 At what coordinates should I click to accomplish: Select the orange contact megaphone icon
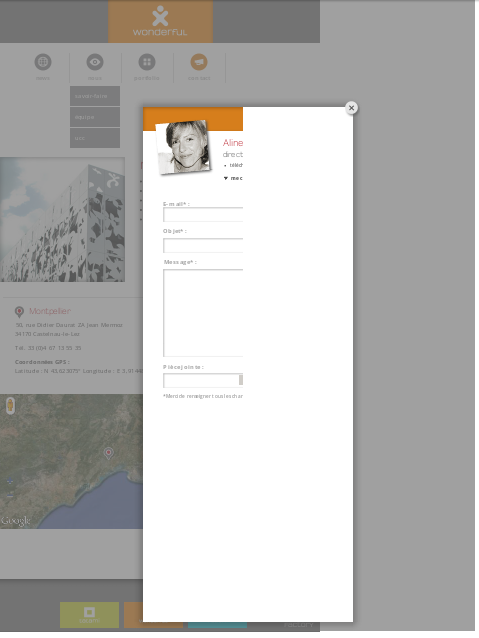pyautogui.click(x=199, y=62)
